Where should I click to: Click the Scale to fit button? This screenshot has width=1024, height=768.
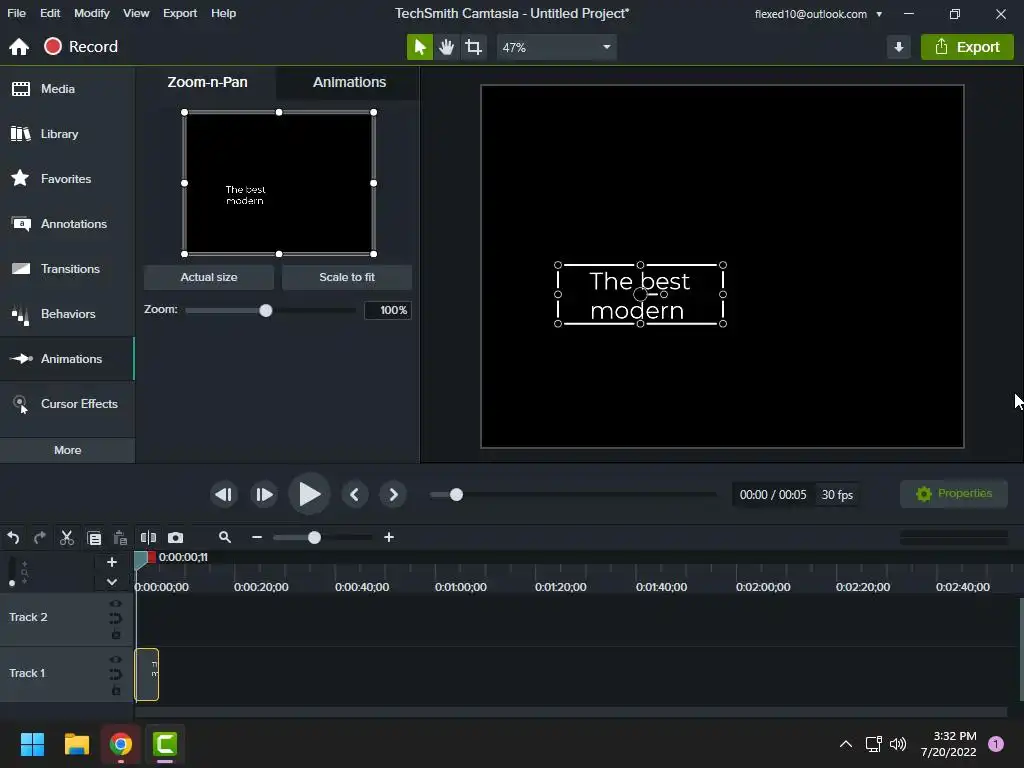347,278
